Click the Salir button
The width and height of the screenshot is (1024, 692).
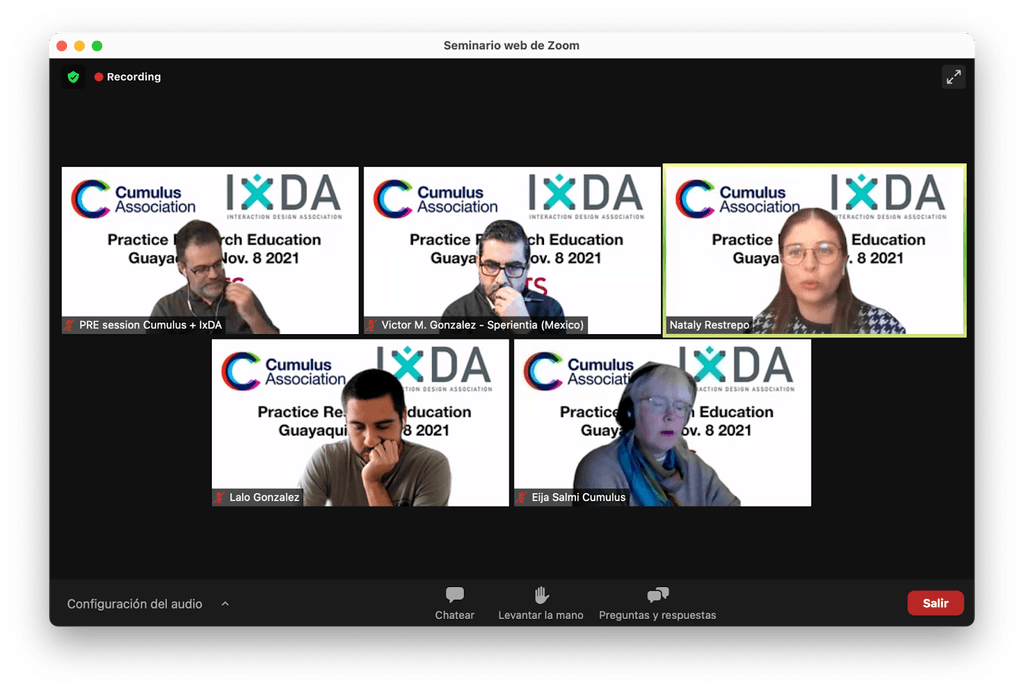[x=935, y=602]
